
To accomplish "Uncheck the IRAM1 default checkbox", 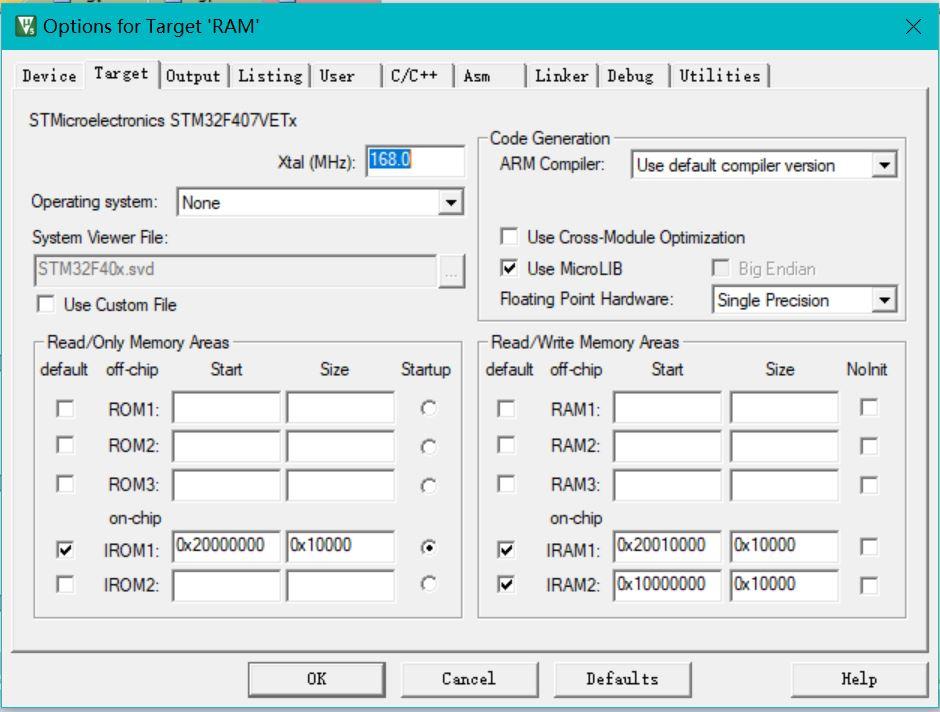I will coord(506,550).
